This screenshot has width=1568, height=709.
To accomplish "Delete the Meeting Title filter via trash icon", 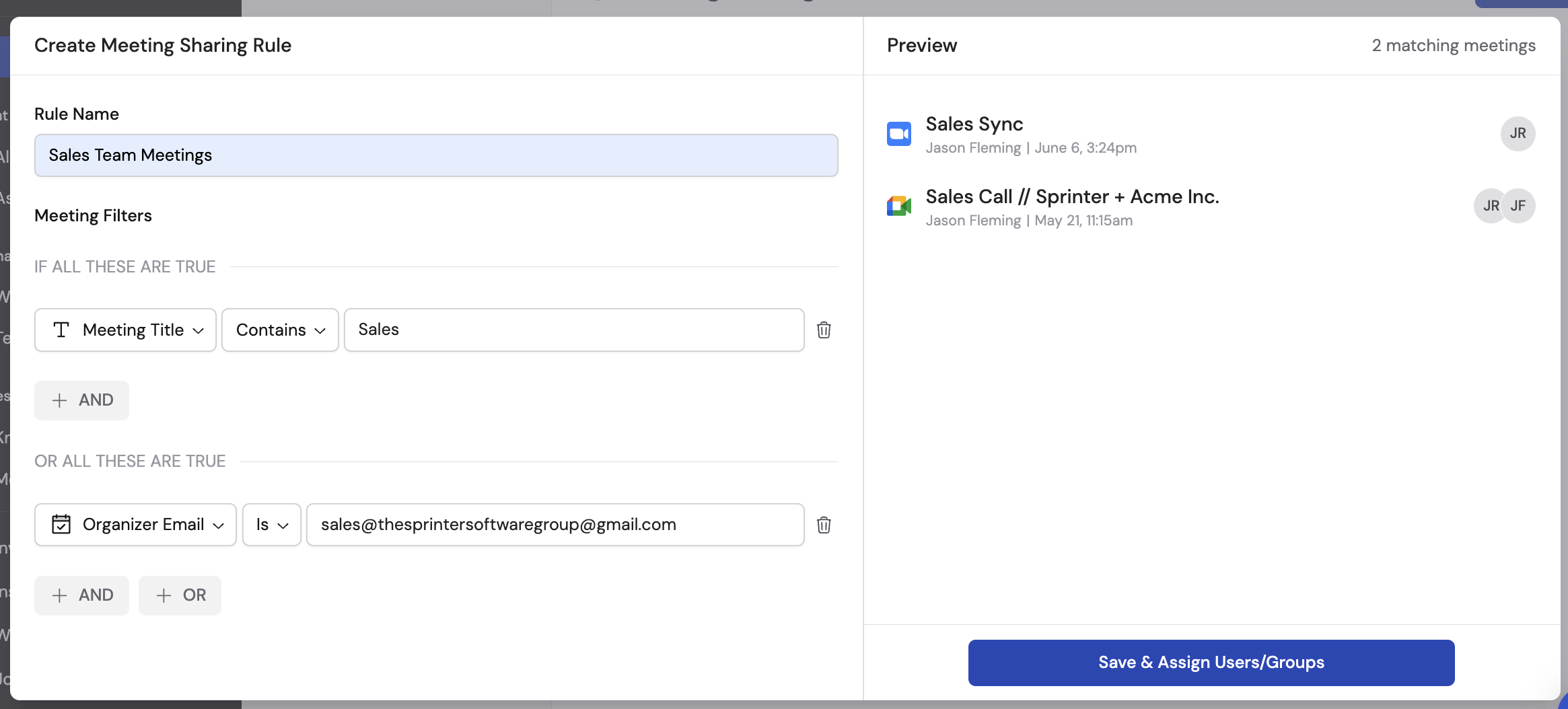I will pyautogui.click(x=825, y=330).
